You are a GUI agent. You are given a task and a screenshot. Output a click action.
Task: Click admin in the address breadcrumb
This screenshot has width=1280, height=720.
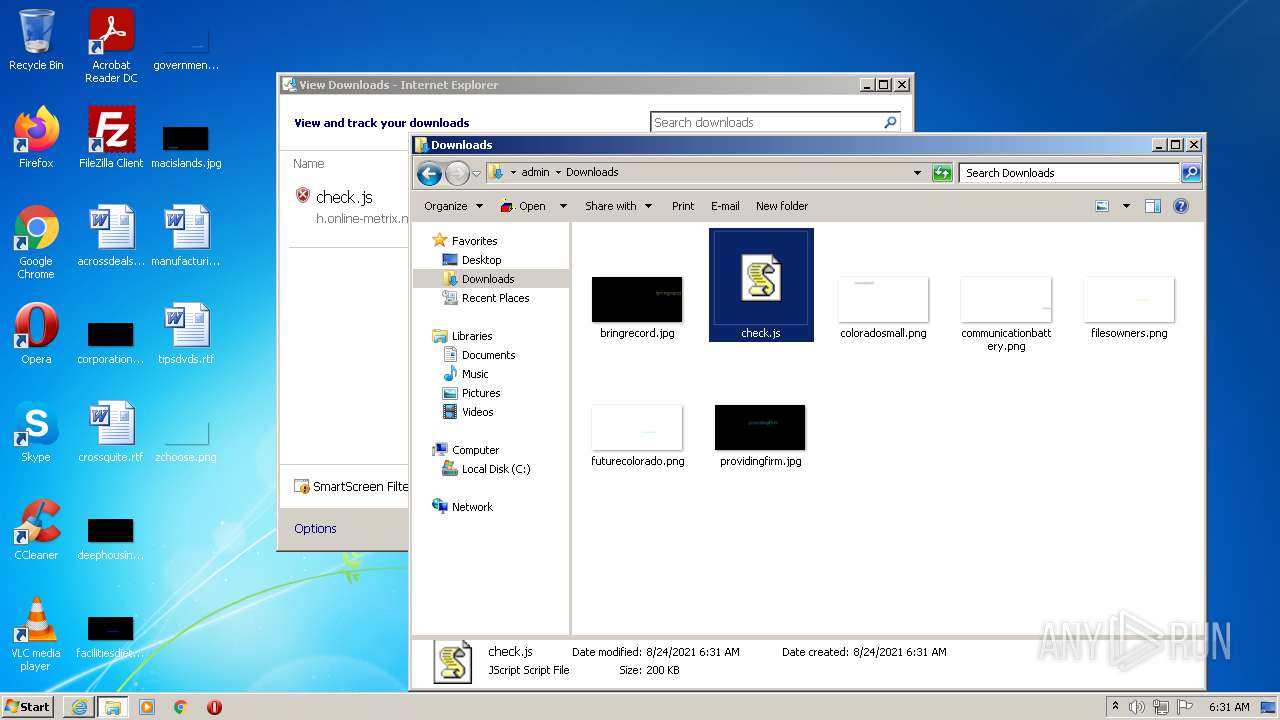click(x=535, y=173)
